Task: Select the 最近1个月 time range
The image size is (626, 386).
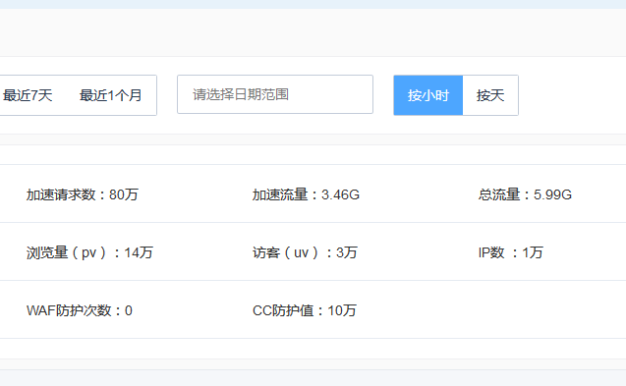Action: 111,95
